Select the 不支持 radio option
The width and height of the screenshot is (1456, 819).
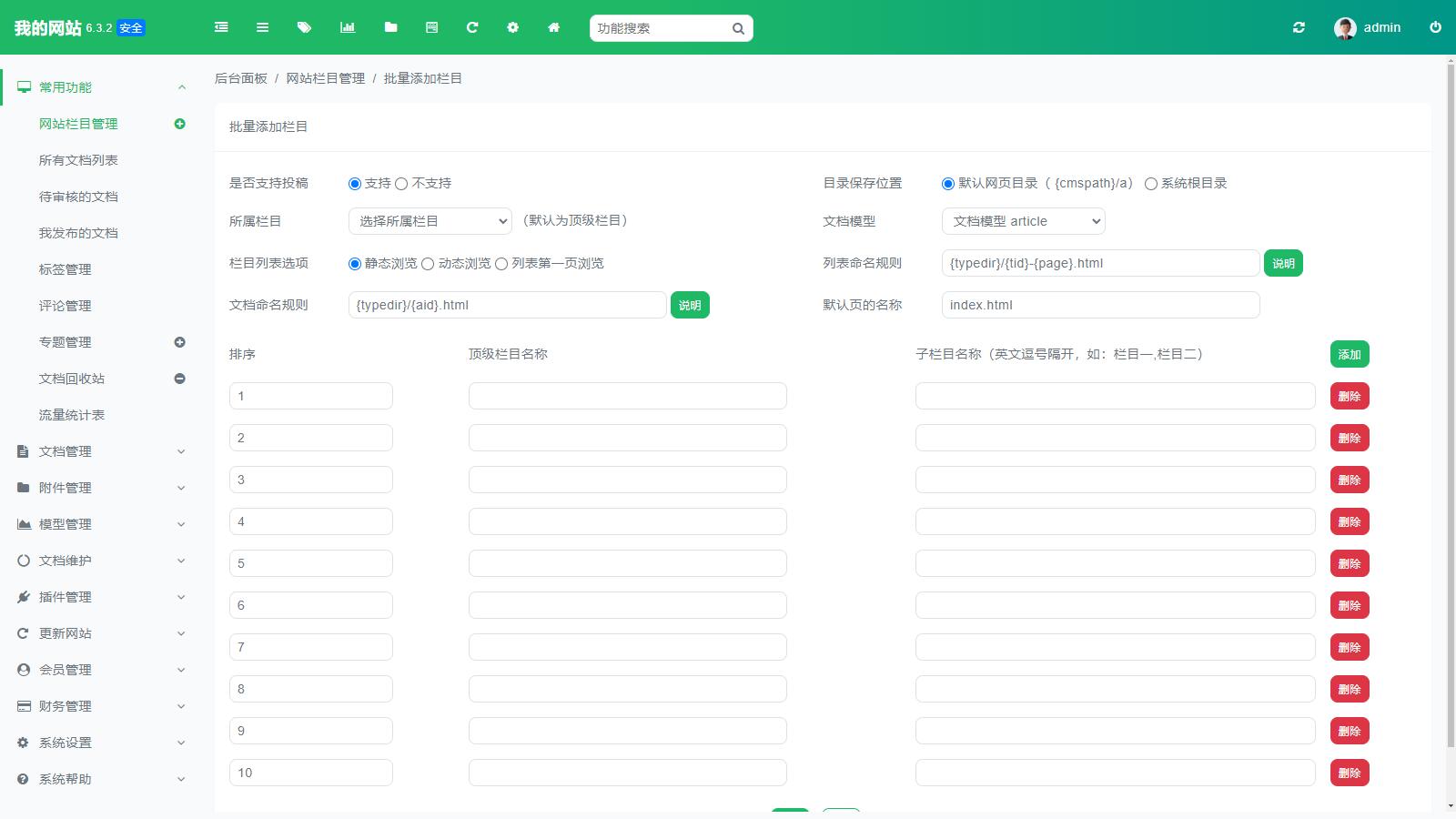click(401, 184)
